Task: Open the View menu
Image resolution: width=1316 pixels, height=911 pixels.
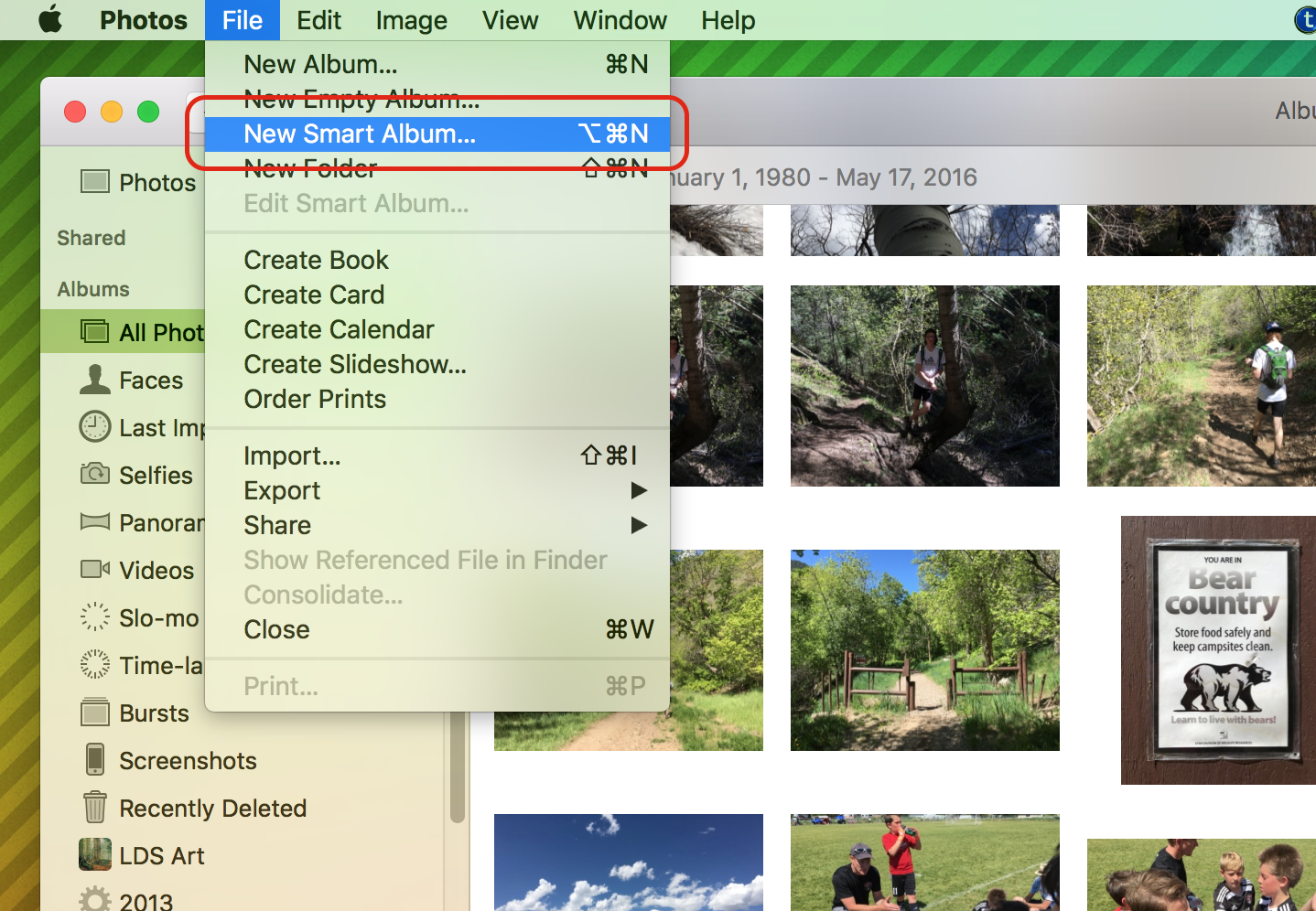Action: 510,20
